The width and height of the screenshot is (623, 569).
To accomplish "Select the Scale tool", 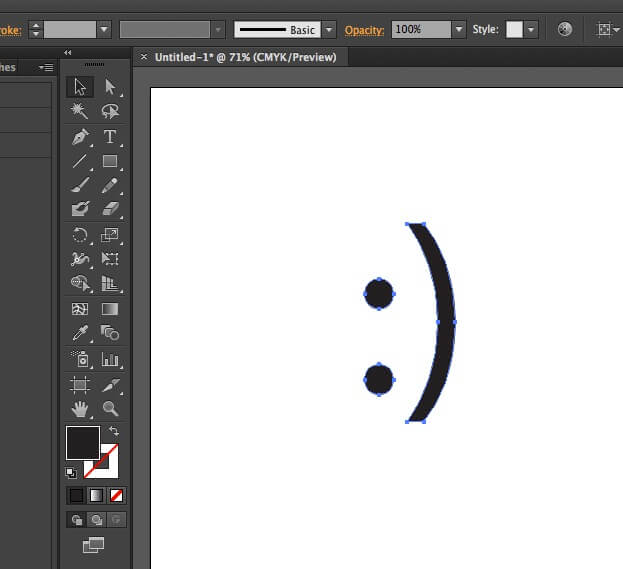I will (110, 235).
